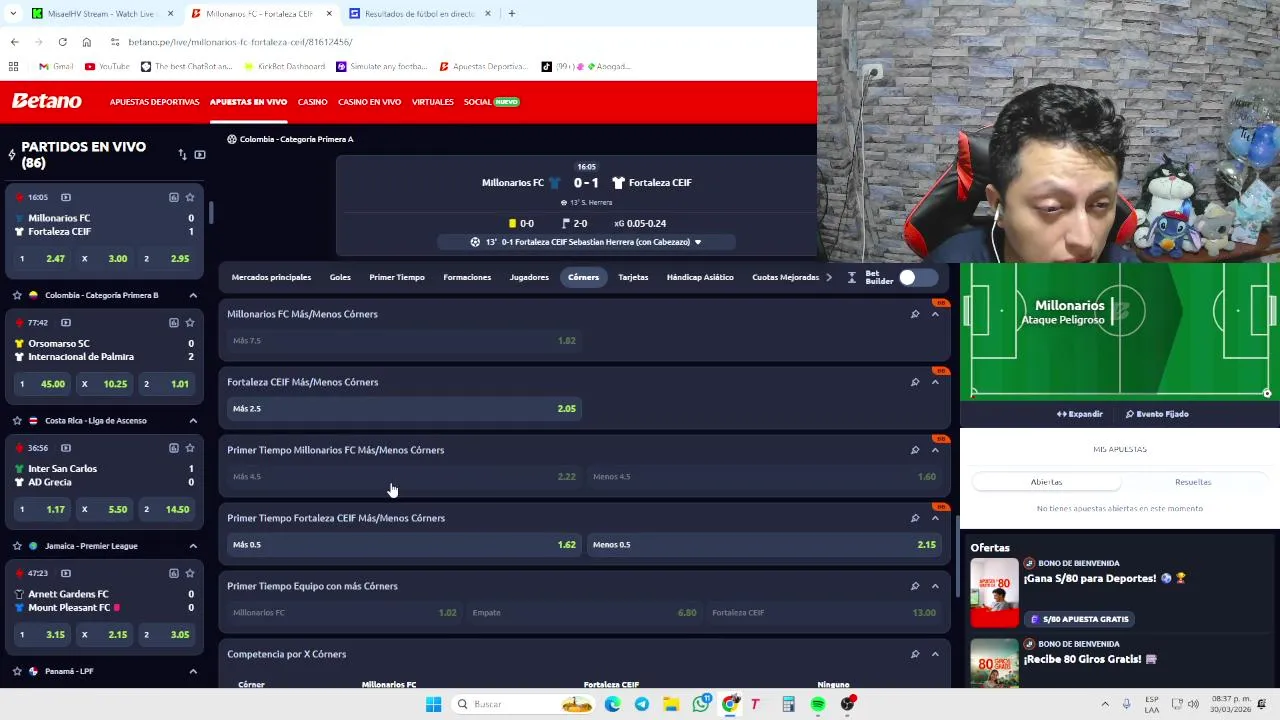Go to Apuestas Deportivas menu

point(154,102)
